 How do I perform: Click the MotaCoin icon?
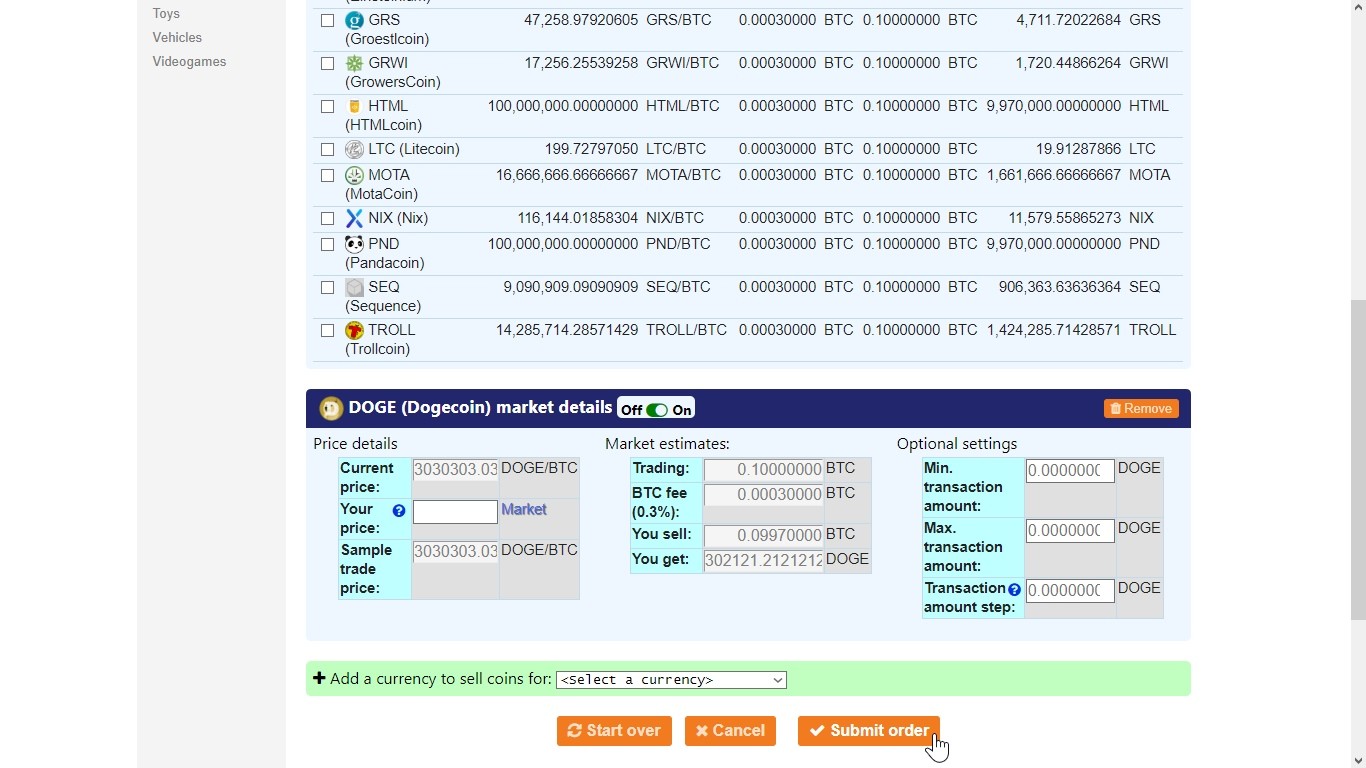(354, 175)
